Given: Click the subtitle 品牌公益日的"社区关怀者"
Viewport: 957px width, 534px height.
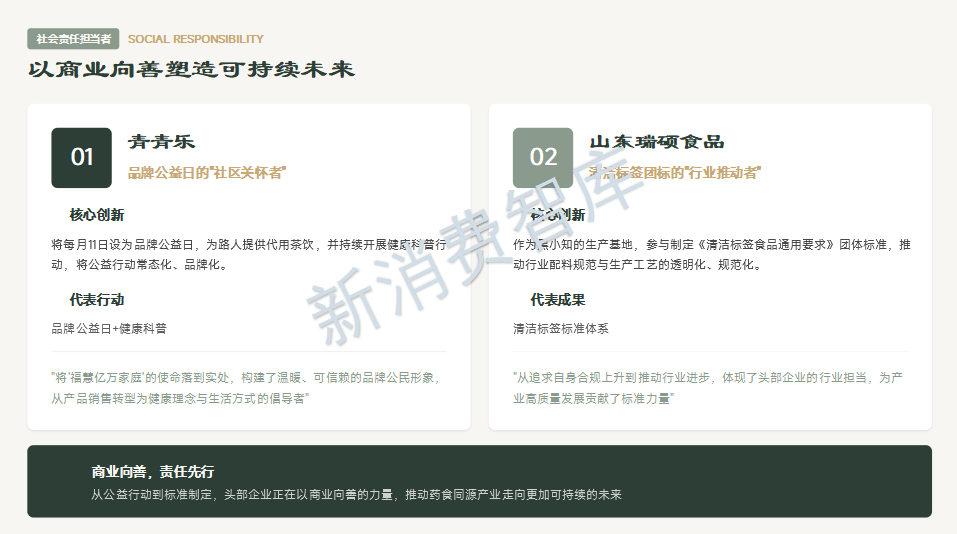Looking at the screenshot, I should point(207,173).
